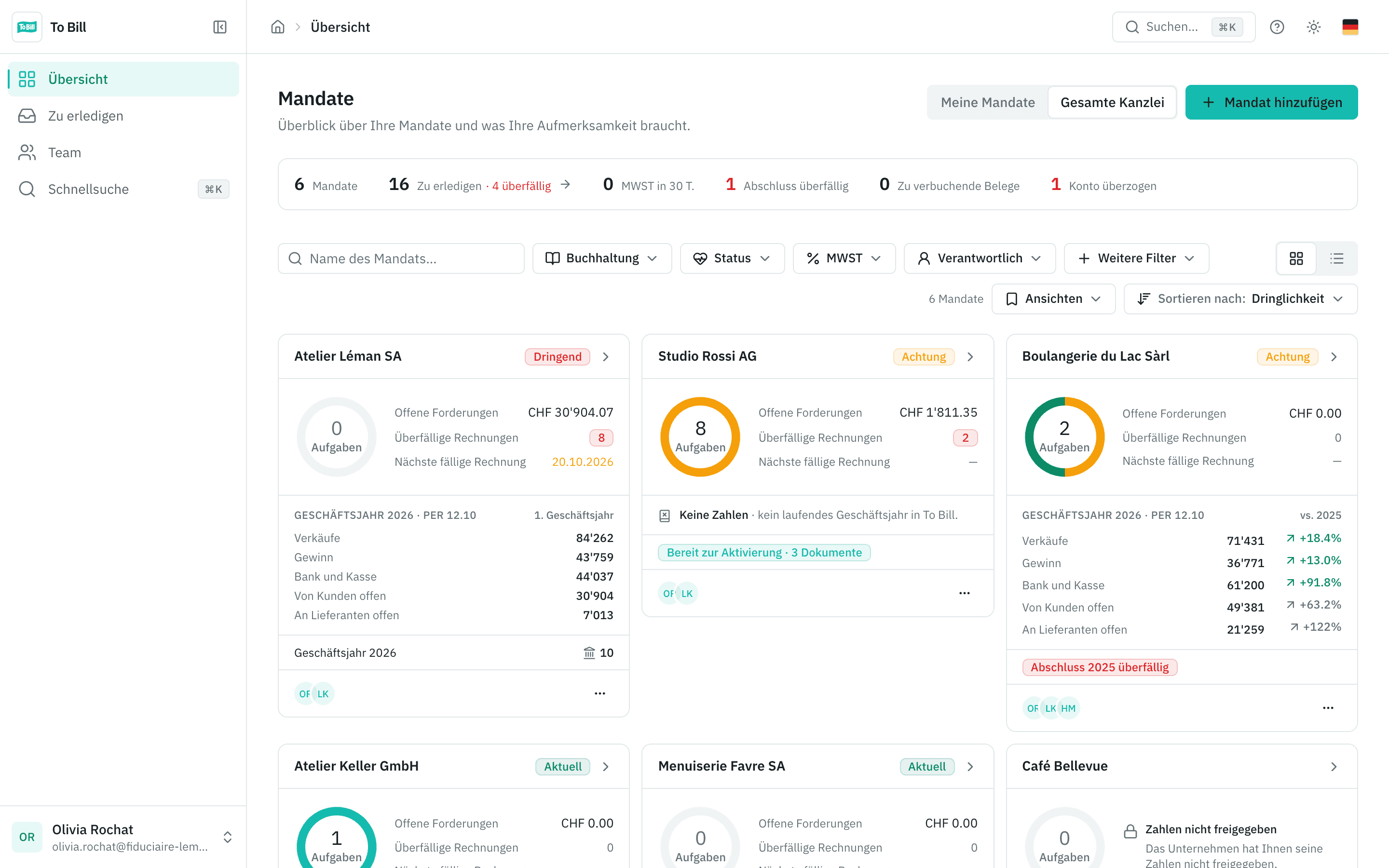The width and height of the screenshot is (1389, 868).
Task: Open Atelier Léman SA details chevron
Action: pyautogui.click(x=606, y=356)
